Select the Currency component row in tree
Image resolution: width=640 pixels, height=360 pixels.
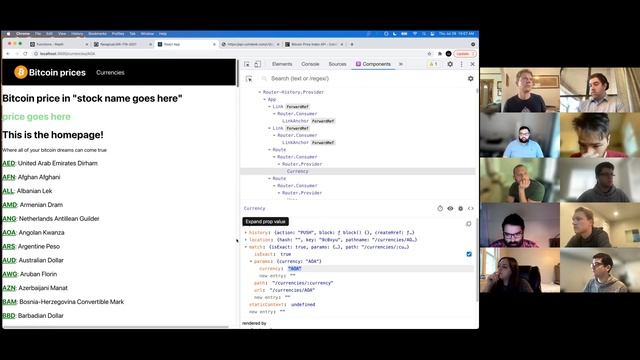coord(358,171)
